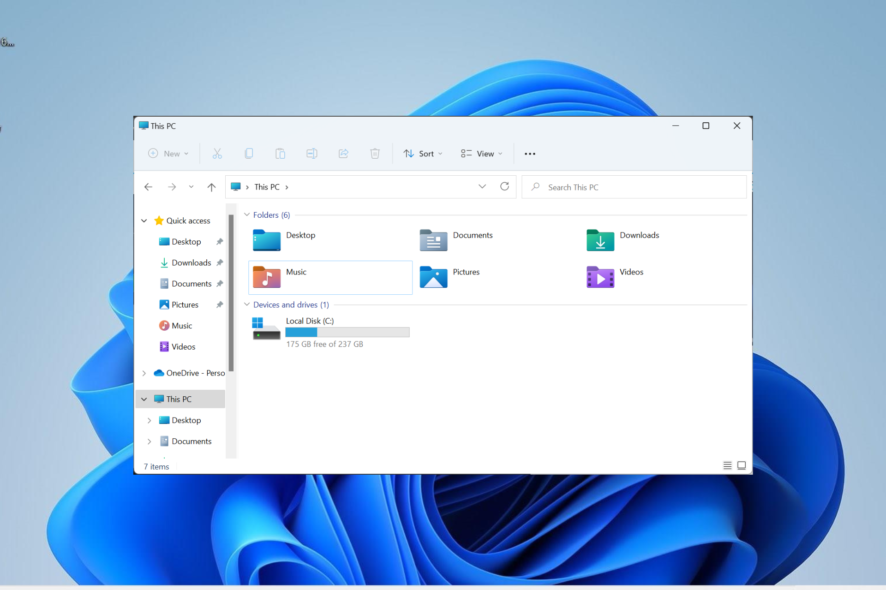
Task: Click the '7 items' status text
Action: [156, 467]
